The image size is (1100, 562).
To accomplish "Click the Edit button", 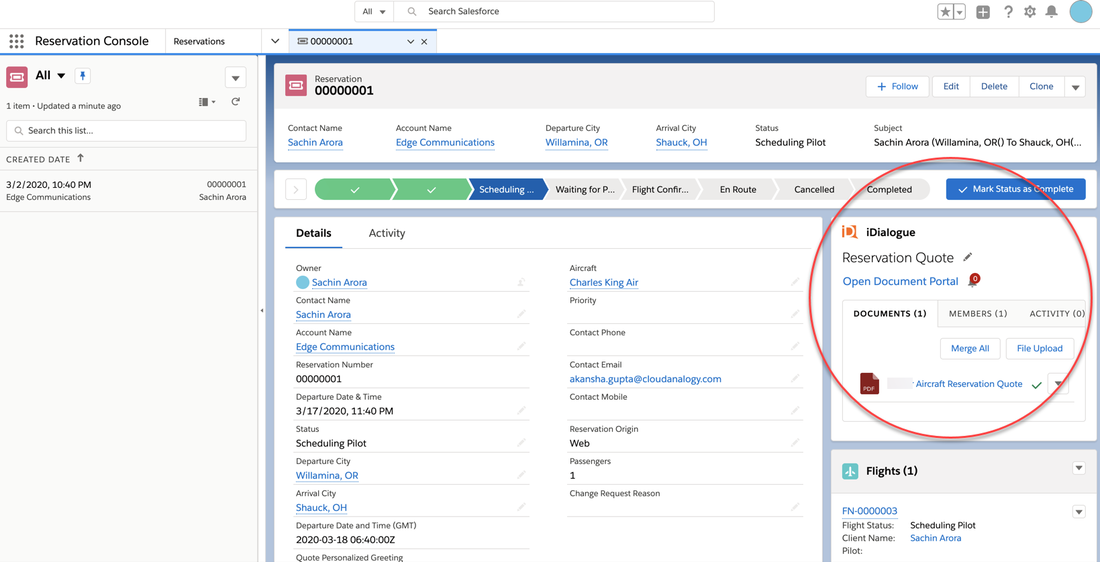I will pyautogui.click(x=951, y=86).
